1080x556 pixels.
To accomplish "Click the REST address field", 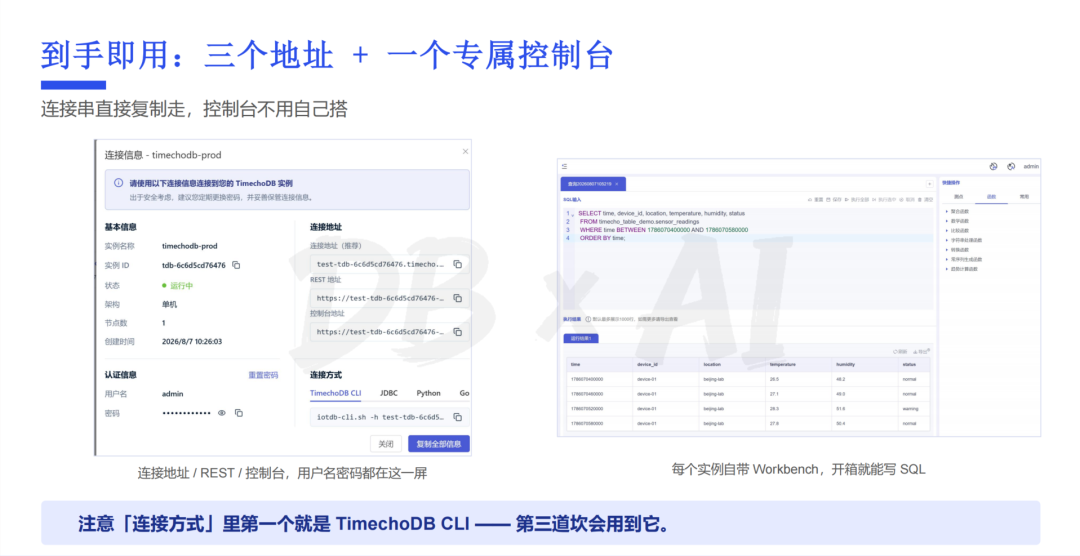I will point(390,298).
